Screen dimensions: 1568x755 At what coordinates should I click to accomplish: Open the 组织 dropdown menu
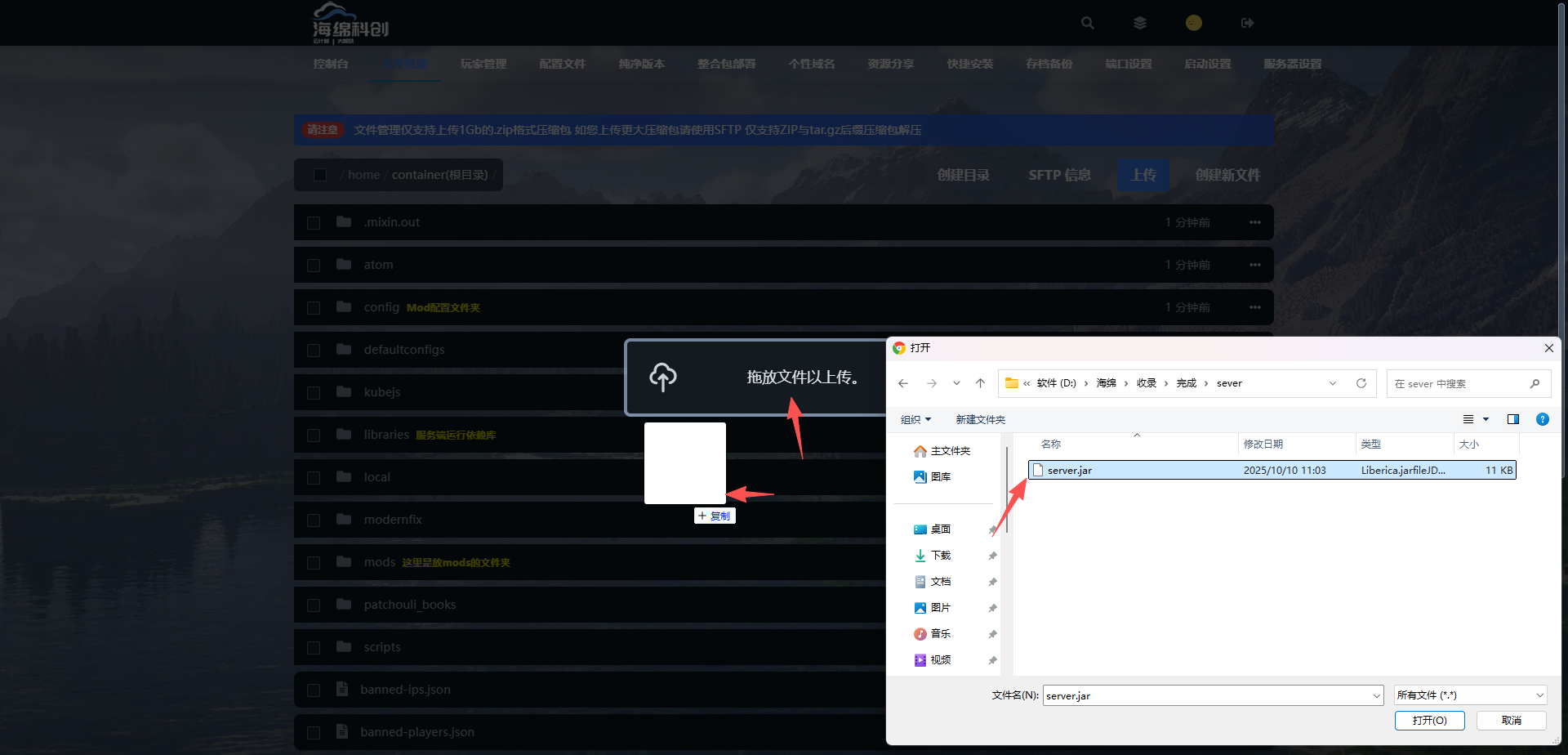(x=915, y=419)
